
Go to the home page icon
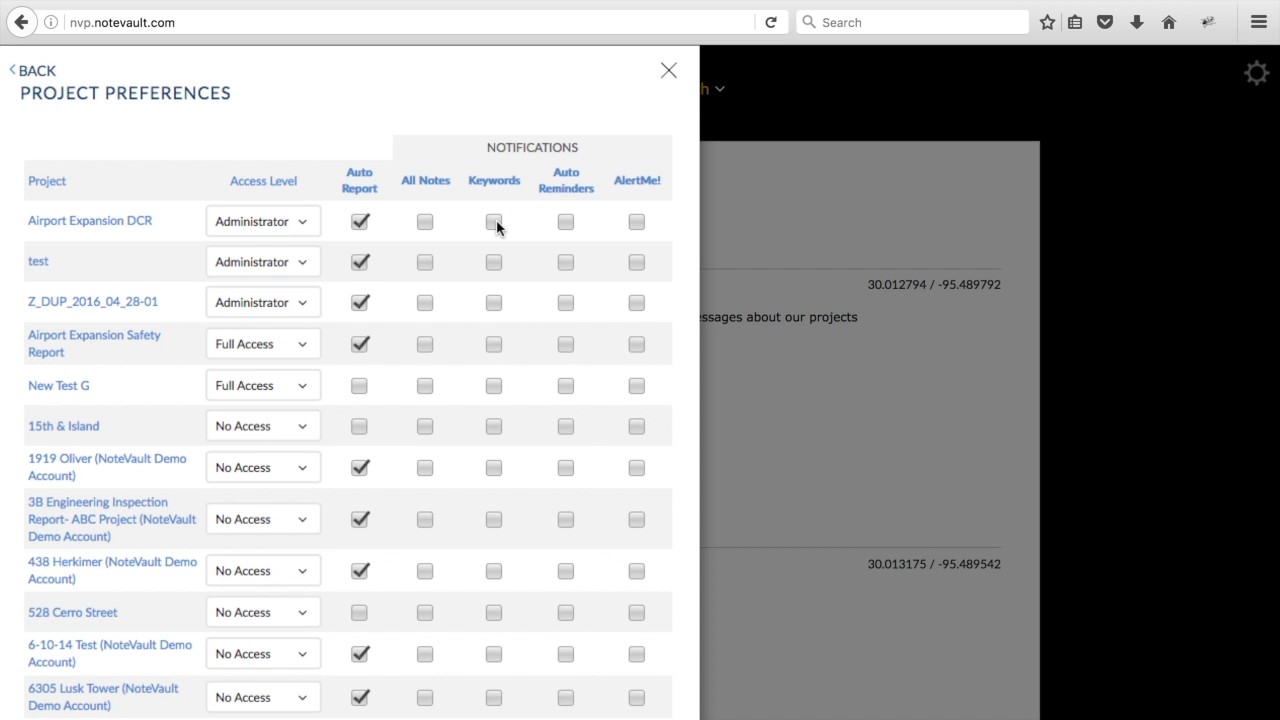pos(1168,22)
